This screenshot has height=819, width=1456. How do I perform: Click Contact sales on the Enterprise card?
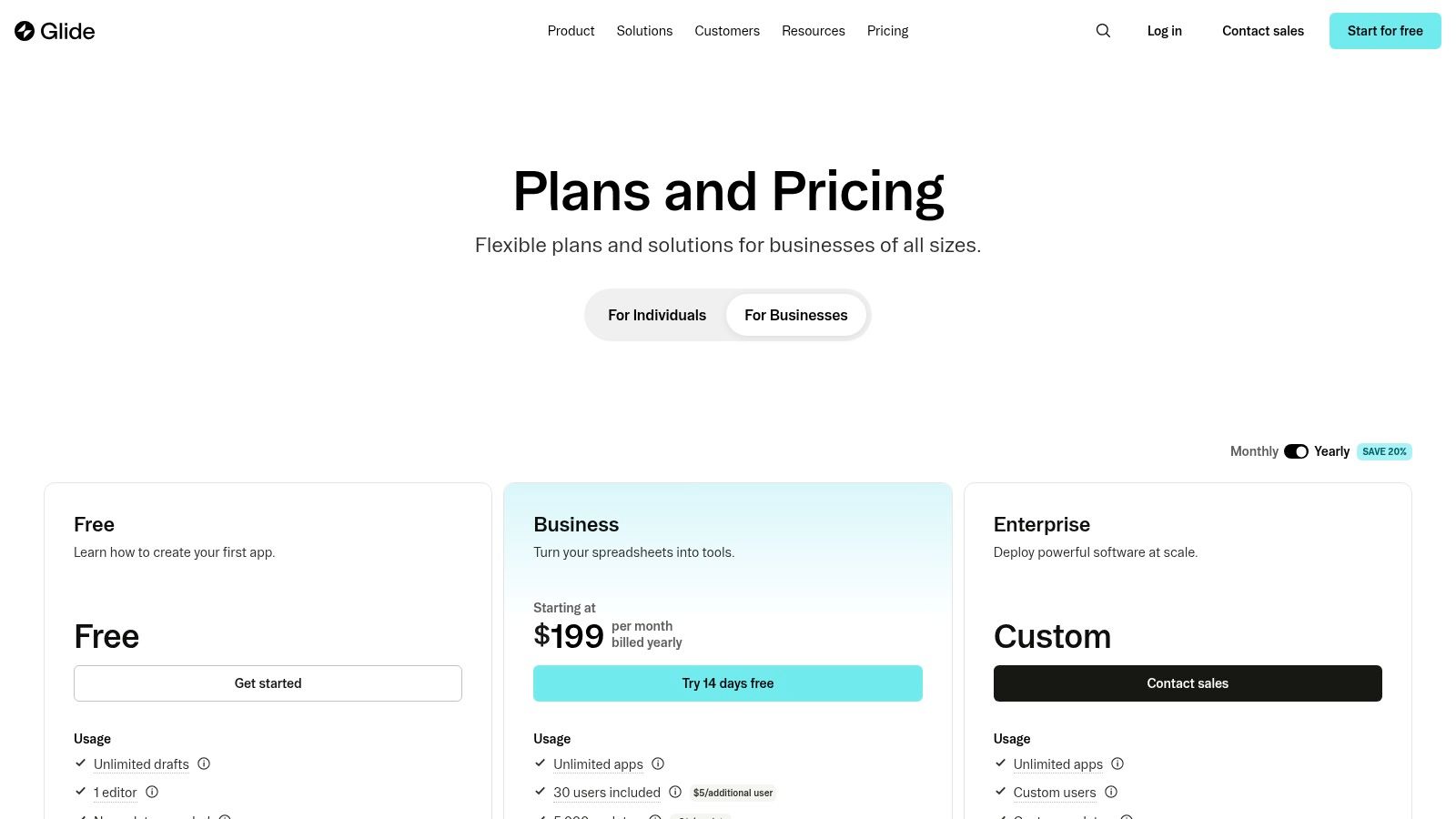pos(1188,683)
